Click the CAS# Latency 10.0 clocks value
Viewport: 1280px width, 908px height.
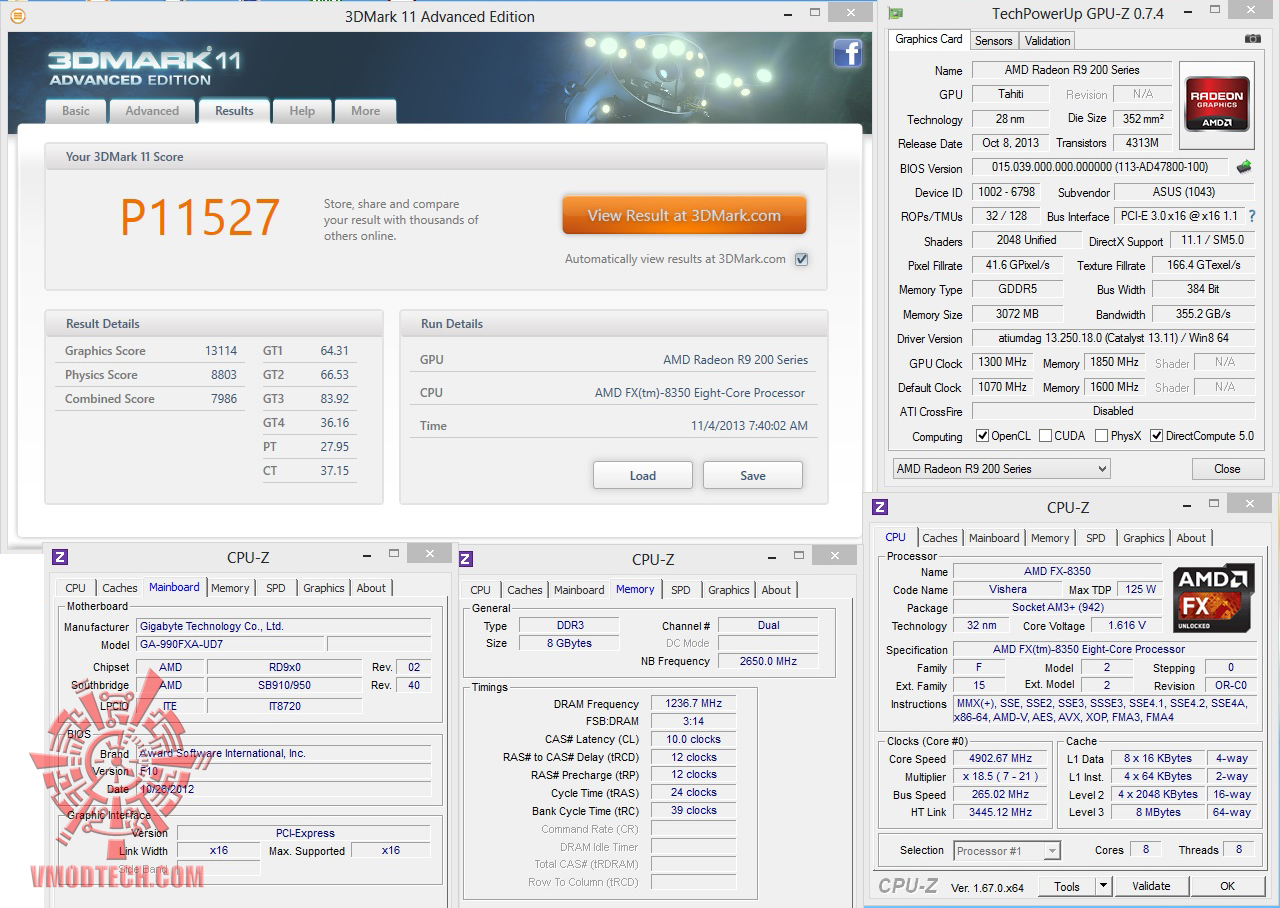click(694, 740)
